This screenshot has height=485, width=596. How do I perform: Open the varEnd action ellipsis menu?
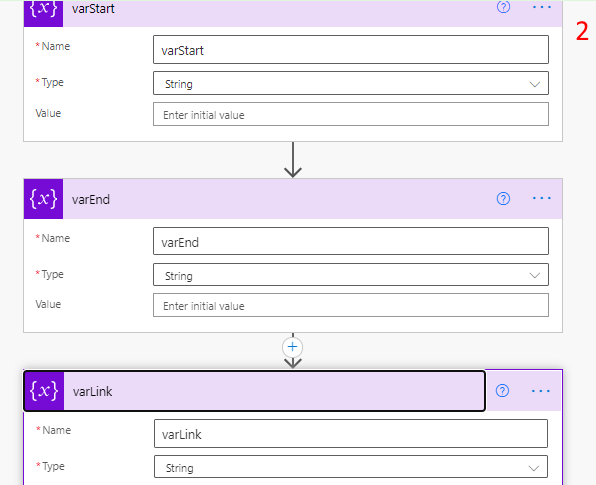click(542, 198)
